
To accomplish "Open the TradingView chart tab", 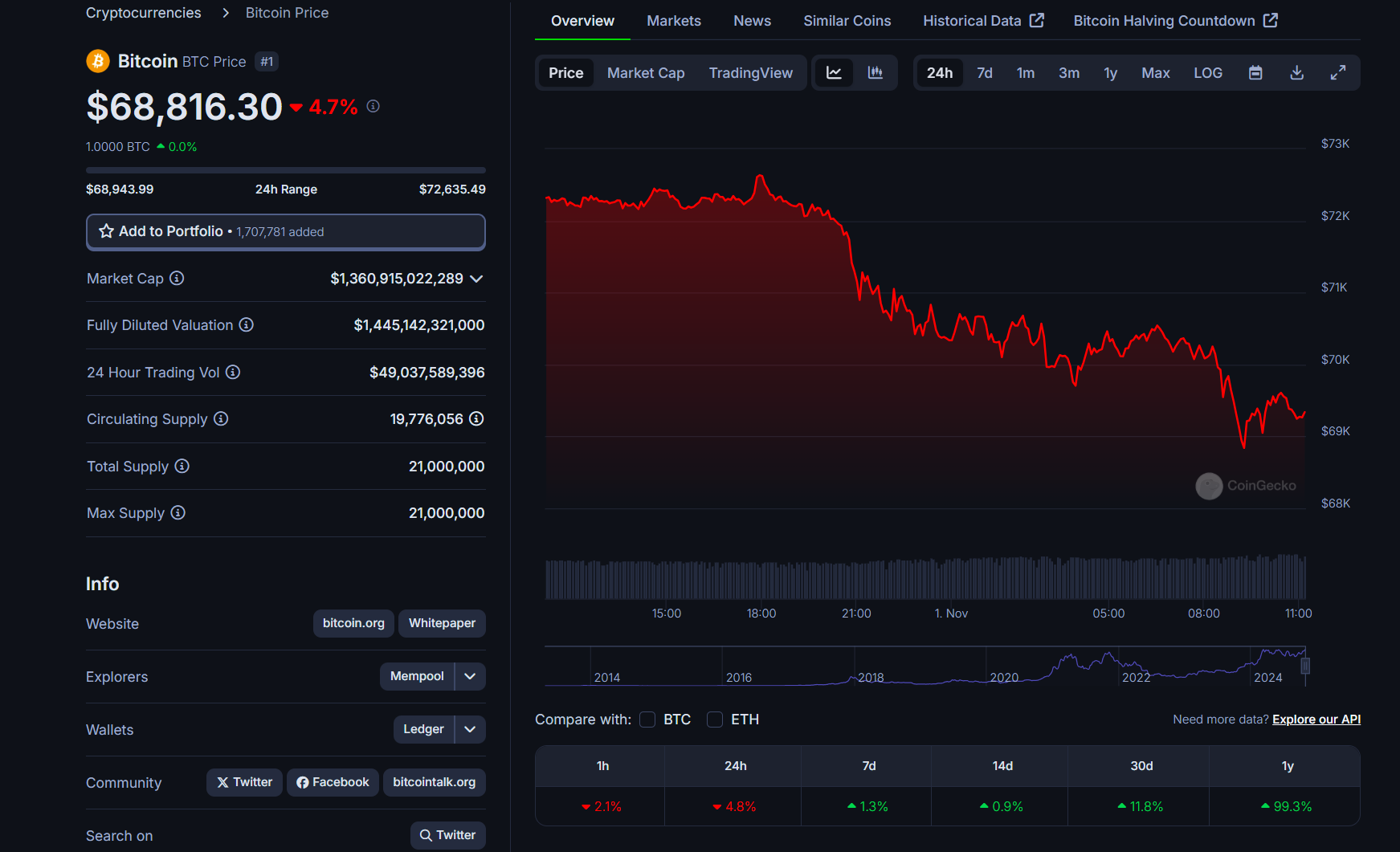I will tap(750, 72).
